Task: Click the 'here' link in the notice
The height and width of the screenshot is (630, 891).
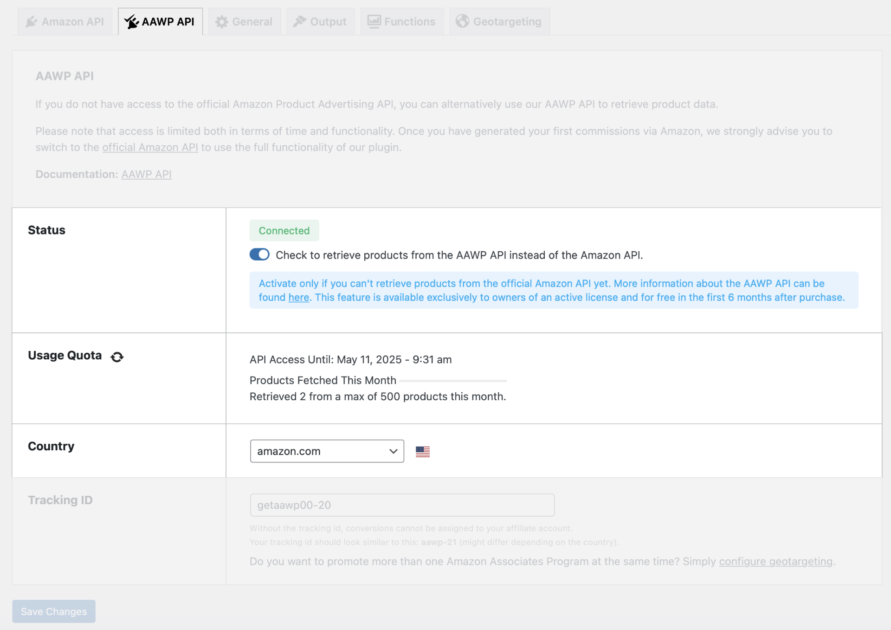Action: (298, 297)
